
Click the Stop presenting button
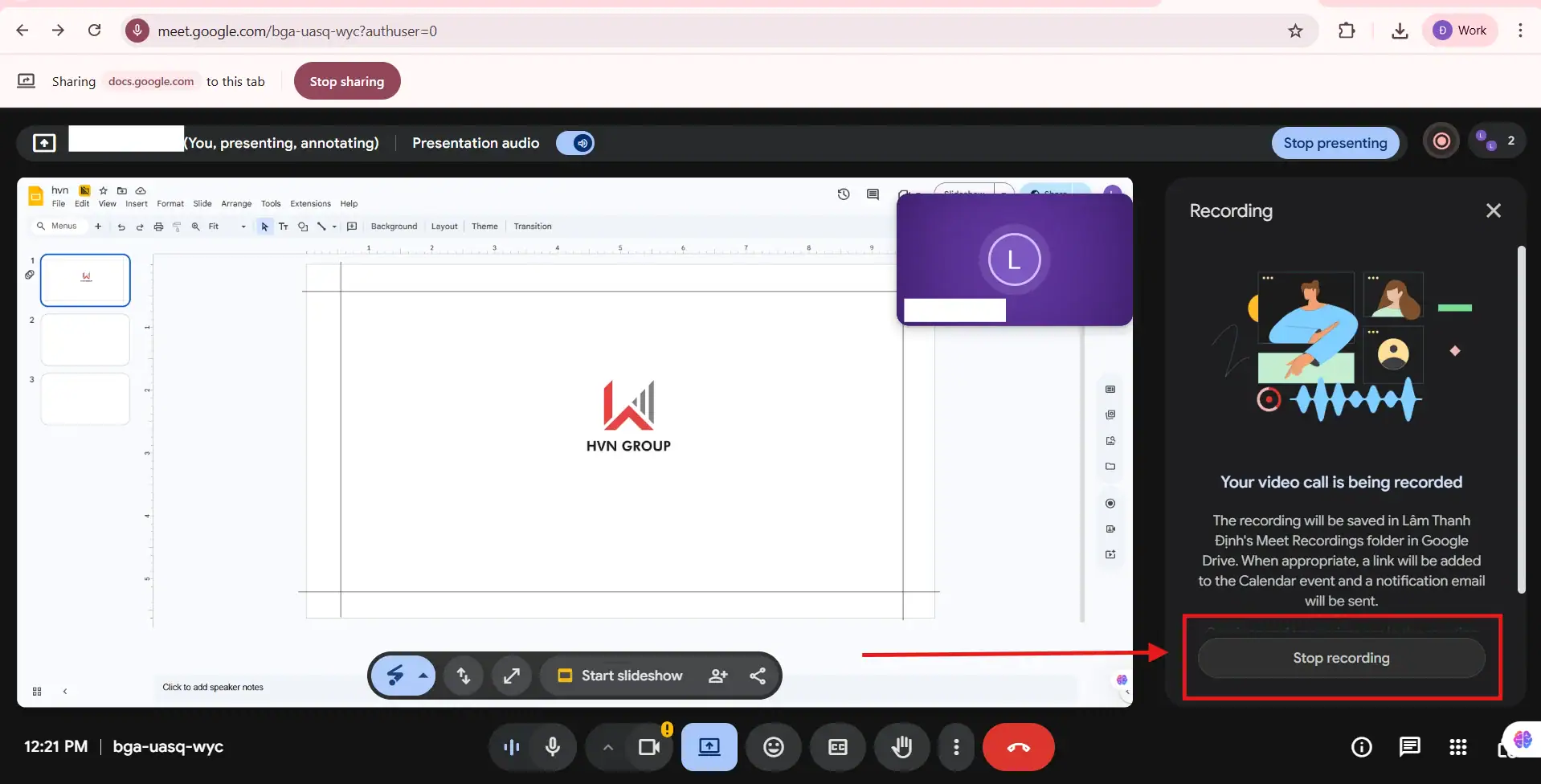(x=1335, y=143)
